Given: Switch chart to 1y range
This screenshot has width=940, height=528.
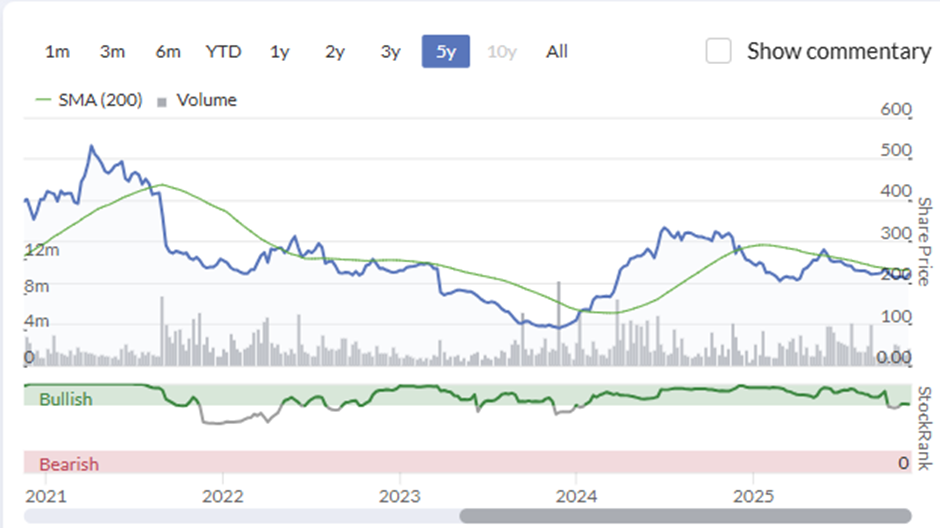Looking at the screenshot, I should pyautogui.click(x=280, y=51).
